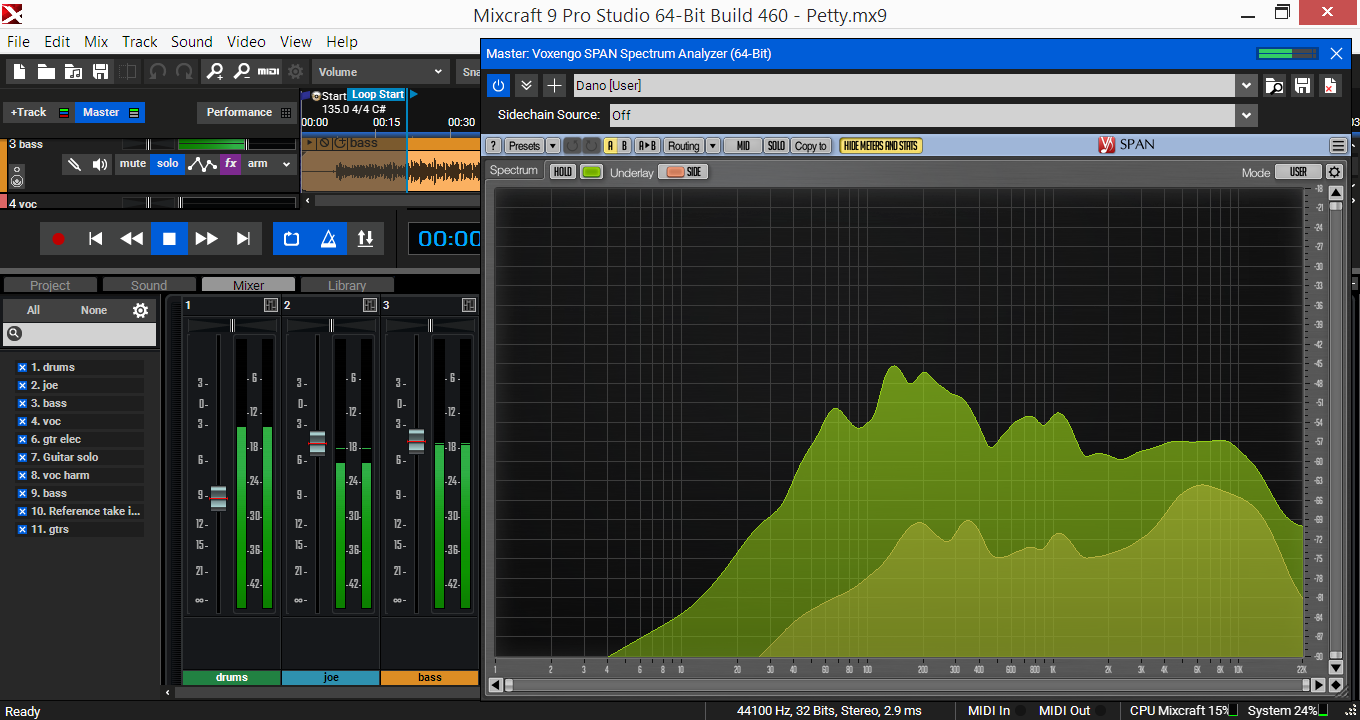Viewport: 1360px width, 720px height.
Task: Open the Sidechain Source dropdown
Action: (1246, 115)
